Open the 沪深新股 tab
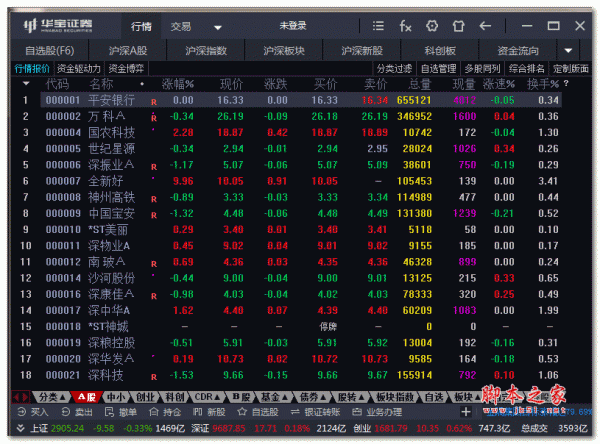This screenshot has width=600, height=444. click(362, 51)
